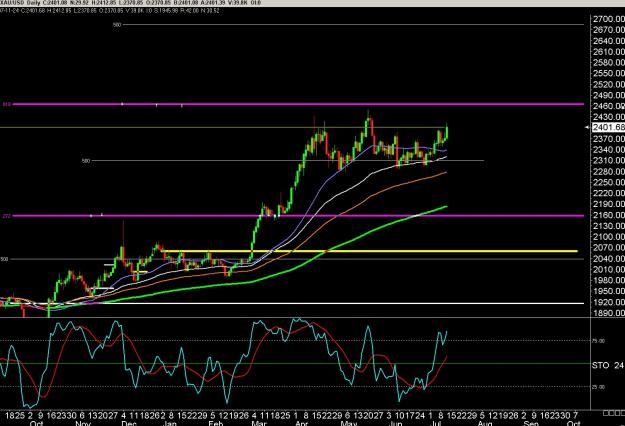Click the current price arrow marker
The width and height of the screenshot is (625, 426).
coord(587,128)
